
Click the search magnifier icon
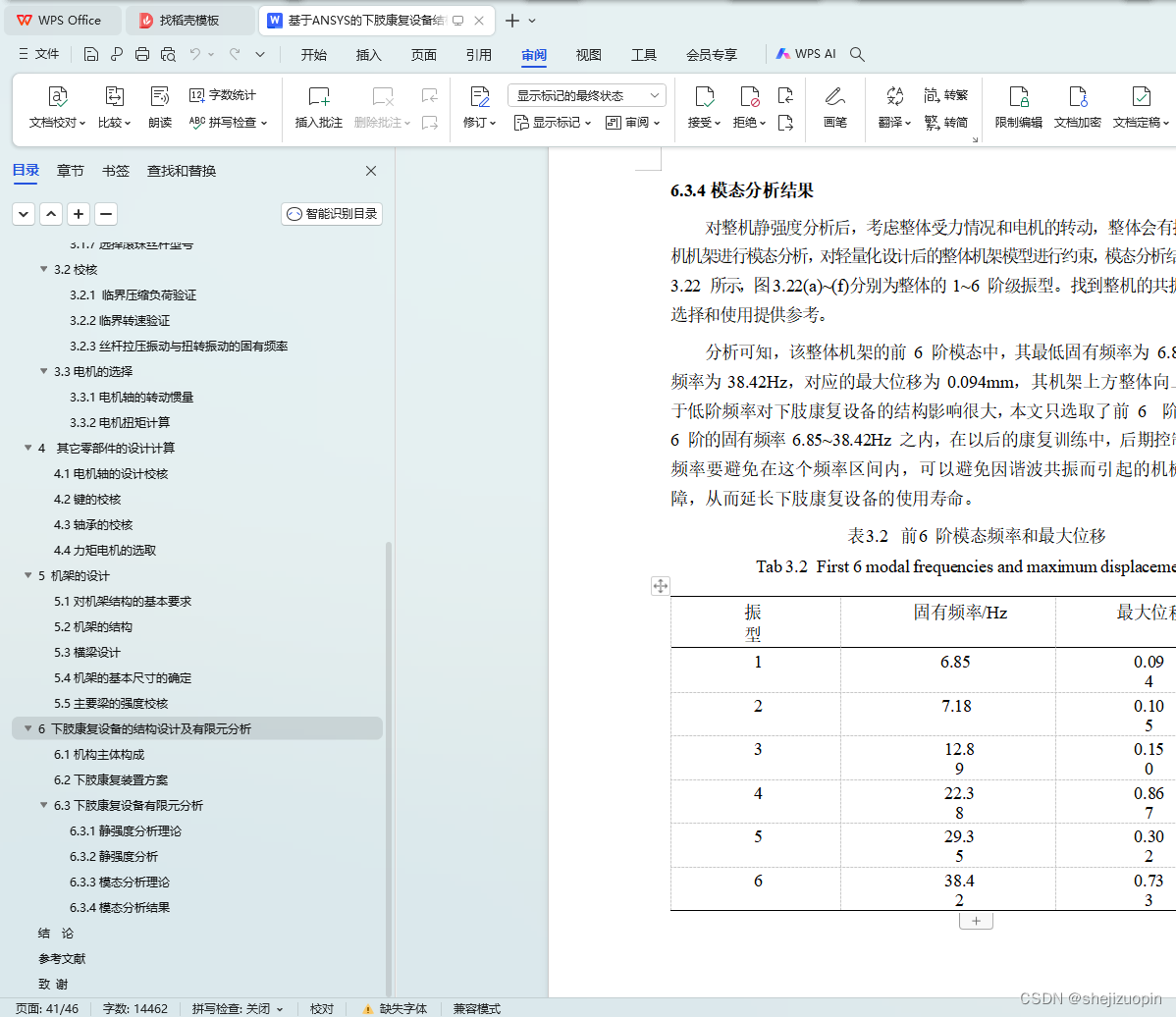tap(857, 54)
